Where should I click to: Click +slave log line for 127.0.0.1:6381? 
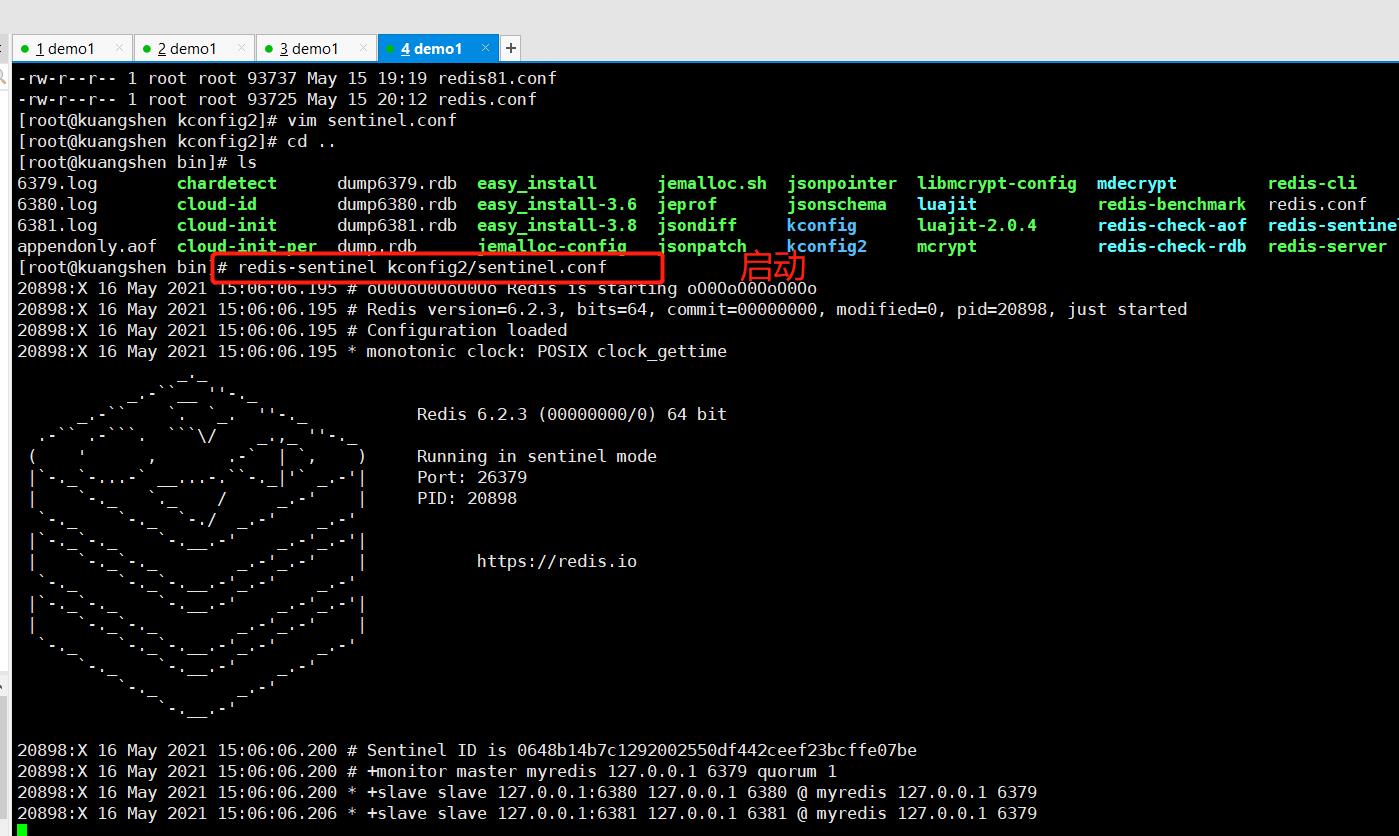point(527,813)
